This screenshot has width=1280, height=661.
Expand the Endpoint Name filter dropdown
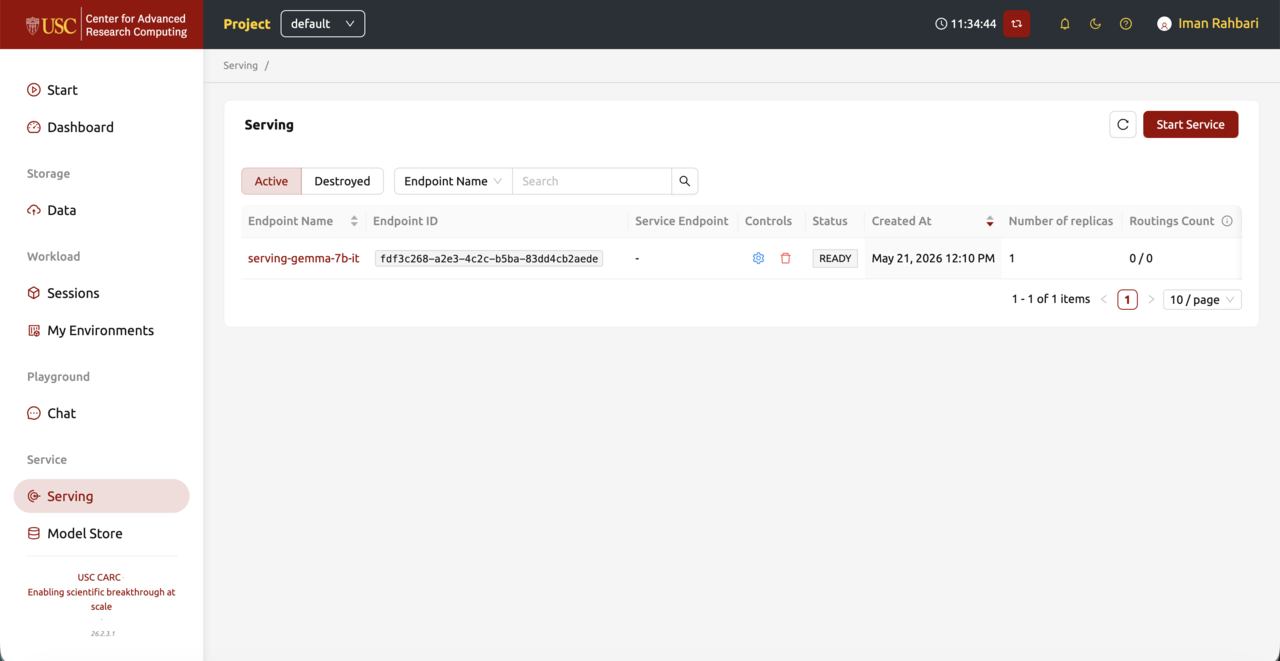click(453, 181)
